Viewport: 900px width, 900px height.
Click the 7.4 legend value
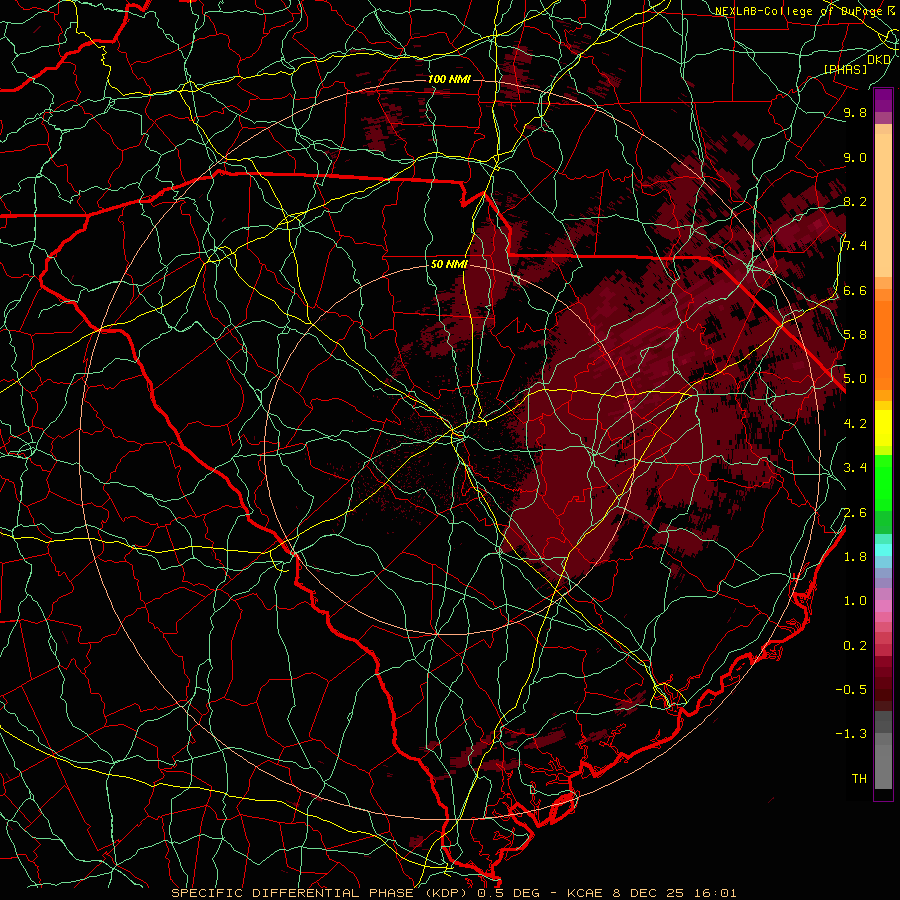[x=855, y=246]
